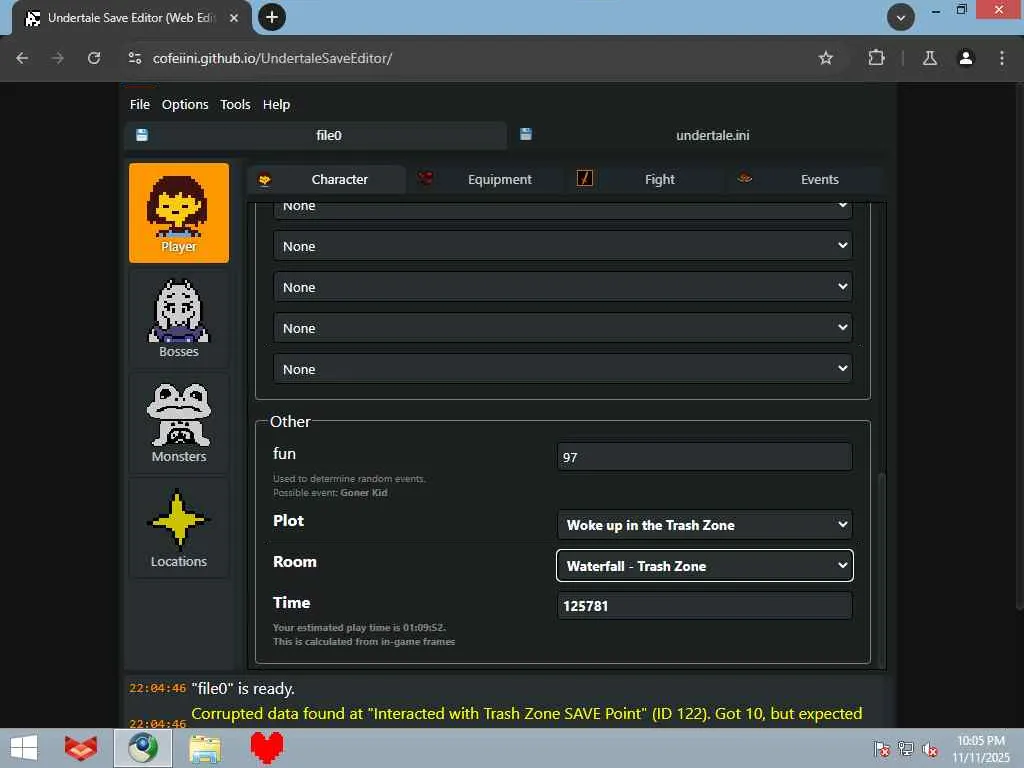Open the Bosses section with Toriel icon
This screenshot has height=768, width=1024.
tap(178, 319)
